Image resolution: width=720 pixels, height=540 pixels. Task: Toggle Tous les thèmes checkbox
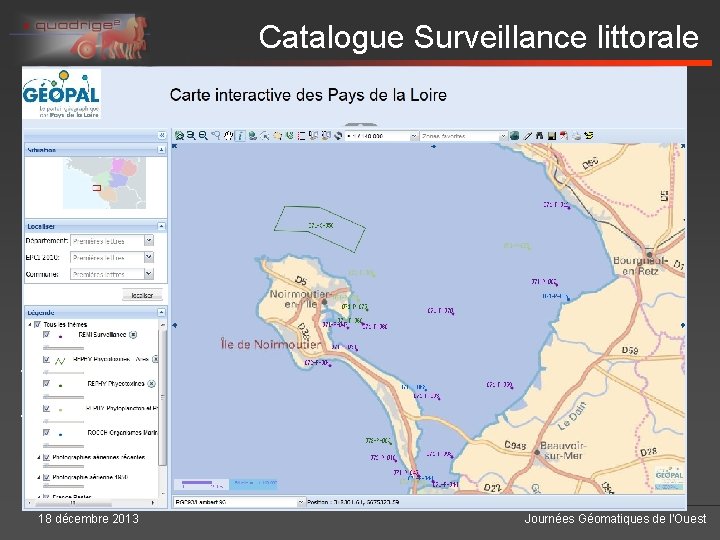tap(38, 324)
